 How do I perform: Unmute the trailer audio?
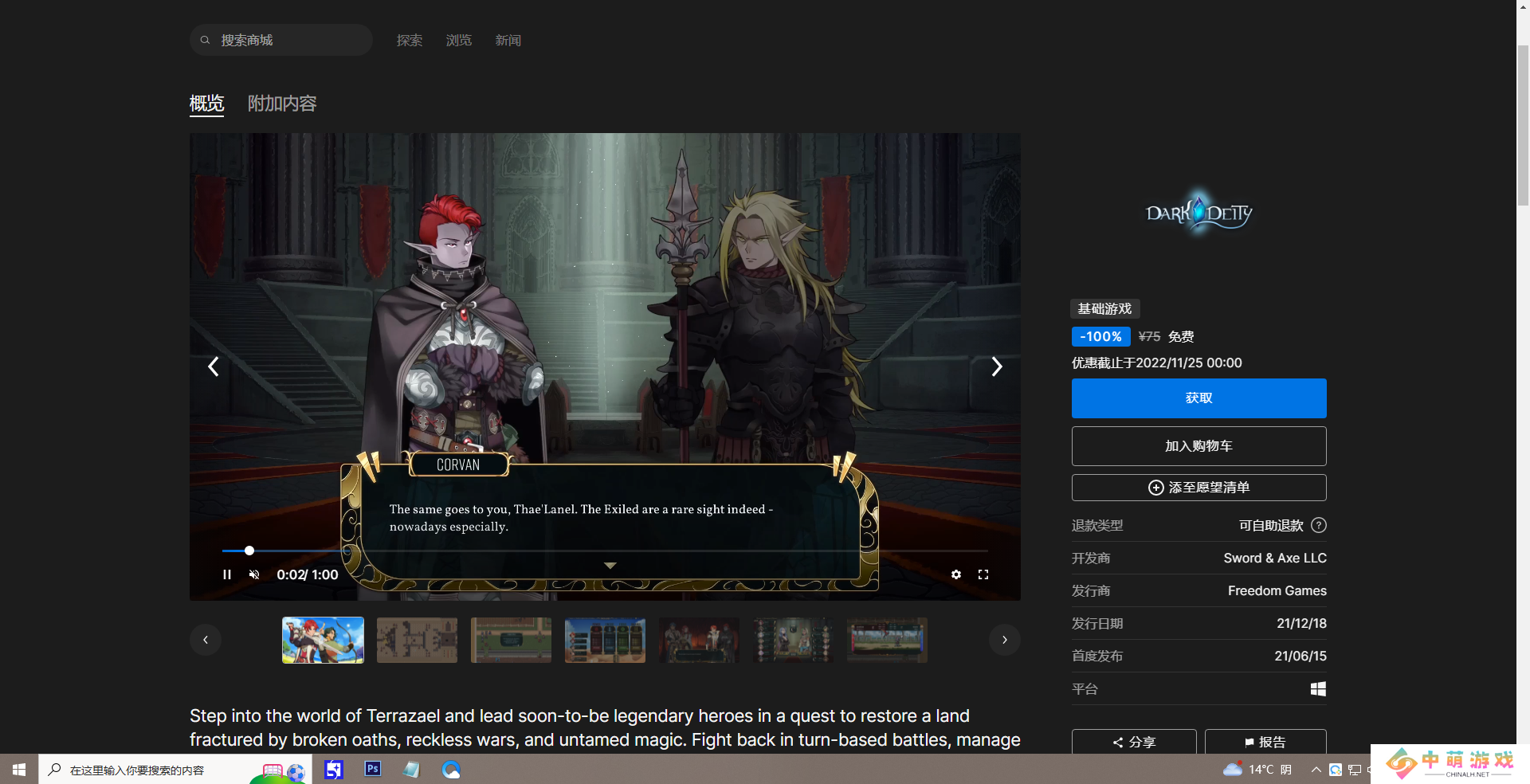(254, 574)
